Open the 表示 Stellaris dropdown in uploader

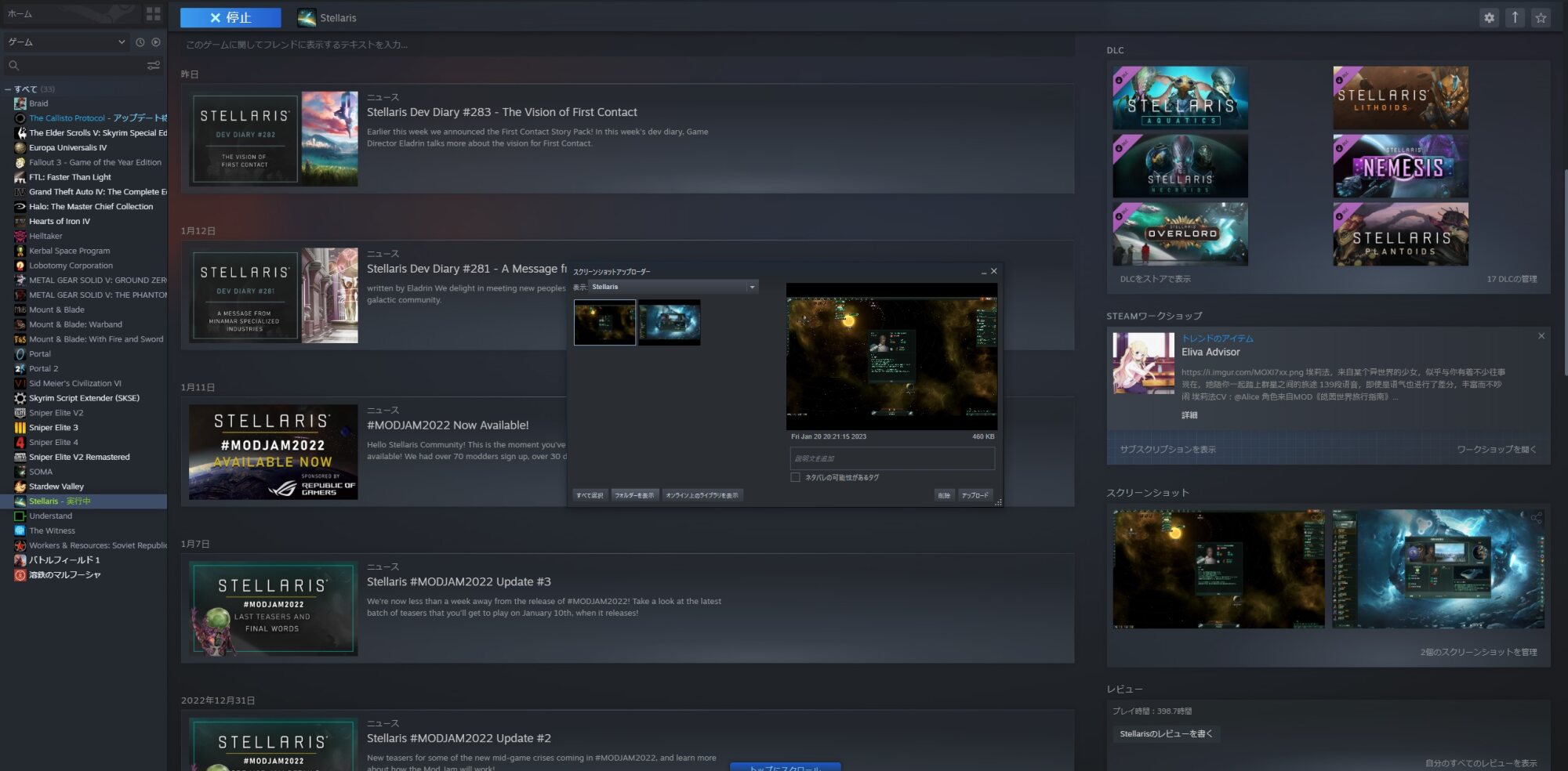click(x=673, y=288)
